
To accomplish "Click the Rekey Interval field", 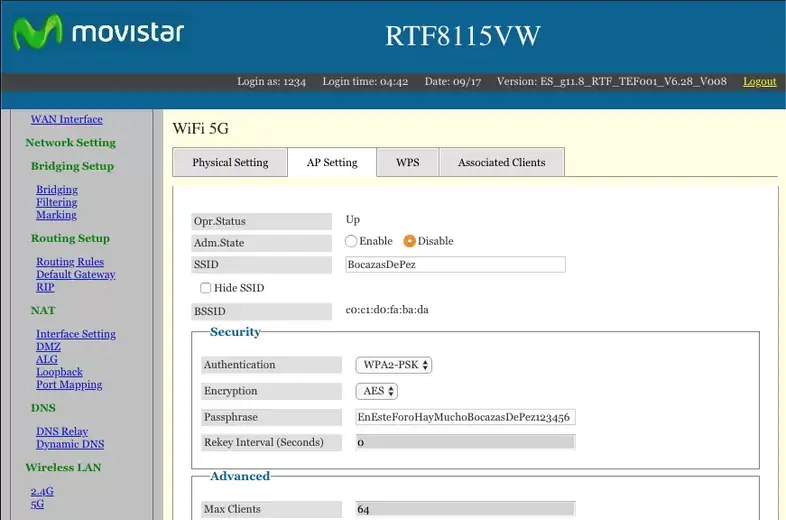I will (x=465, y=442).
